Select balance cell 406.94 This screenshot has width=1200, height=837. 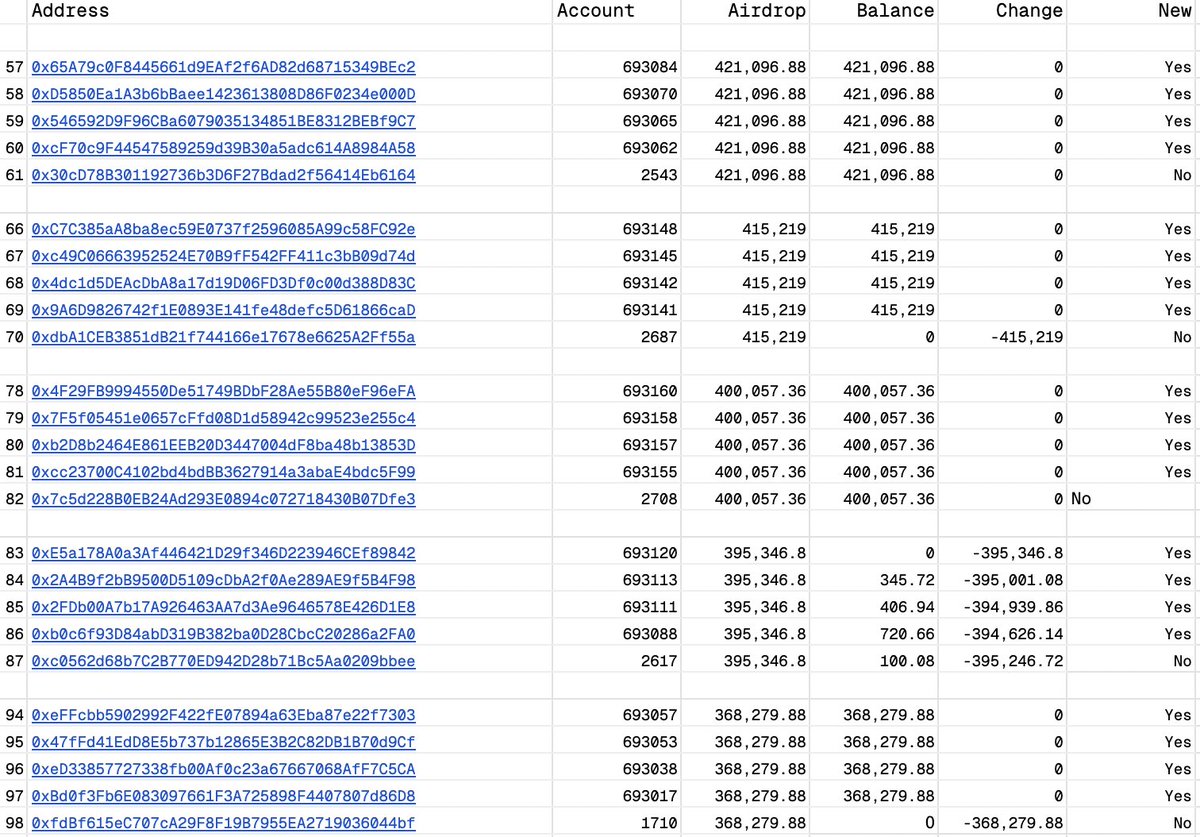[907, 607]
